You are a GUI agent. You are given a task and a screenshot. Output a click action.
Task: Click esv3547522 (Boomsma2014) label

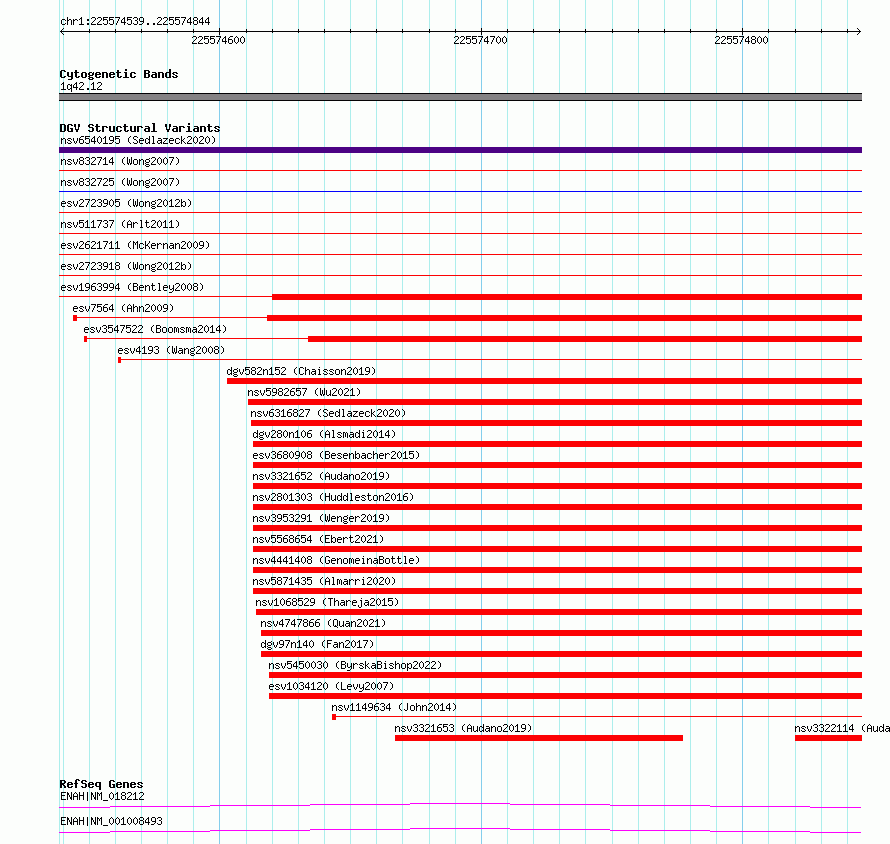tap(155, 329)
